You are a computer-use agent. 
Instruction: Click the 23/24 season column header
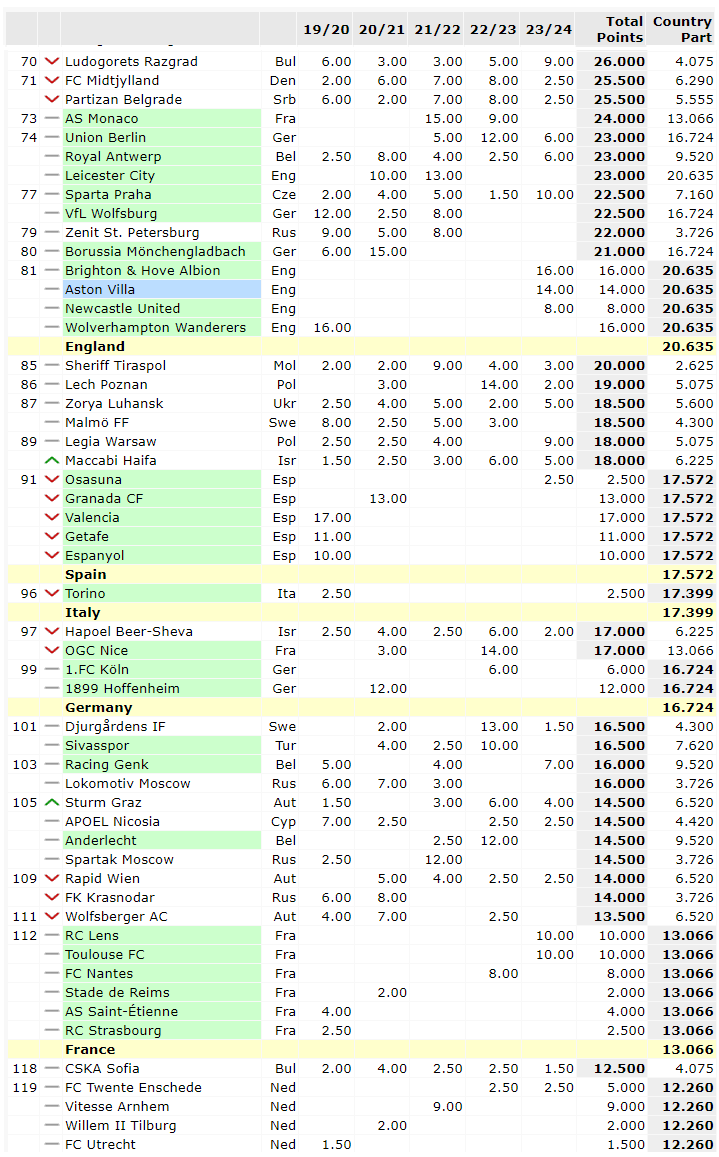tap(548, 30)
